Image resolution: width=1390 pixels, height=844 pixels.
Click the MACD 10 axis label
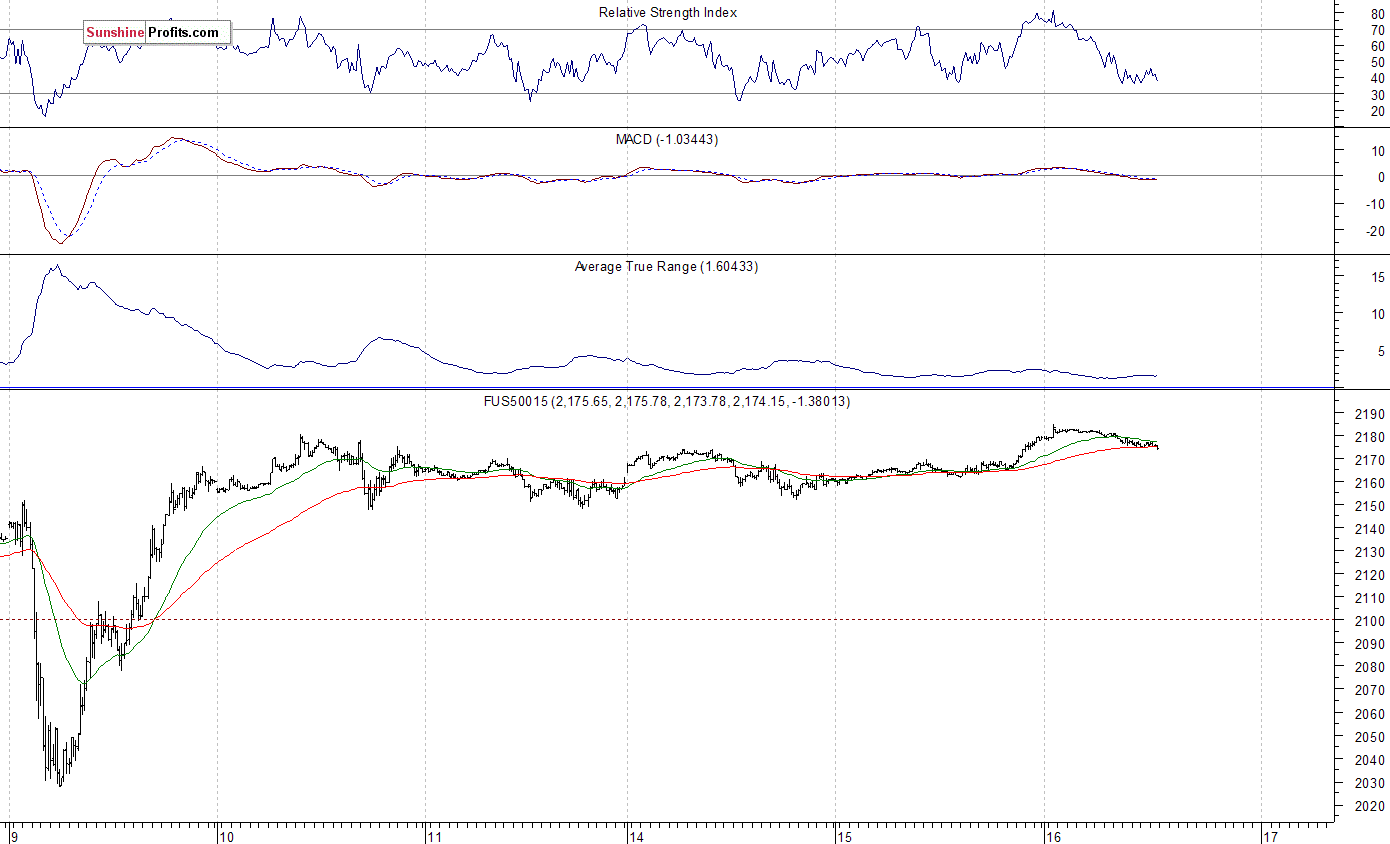1378,151
